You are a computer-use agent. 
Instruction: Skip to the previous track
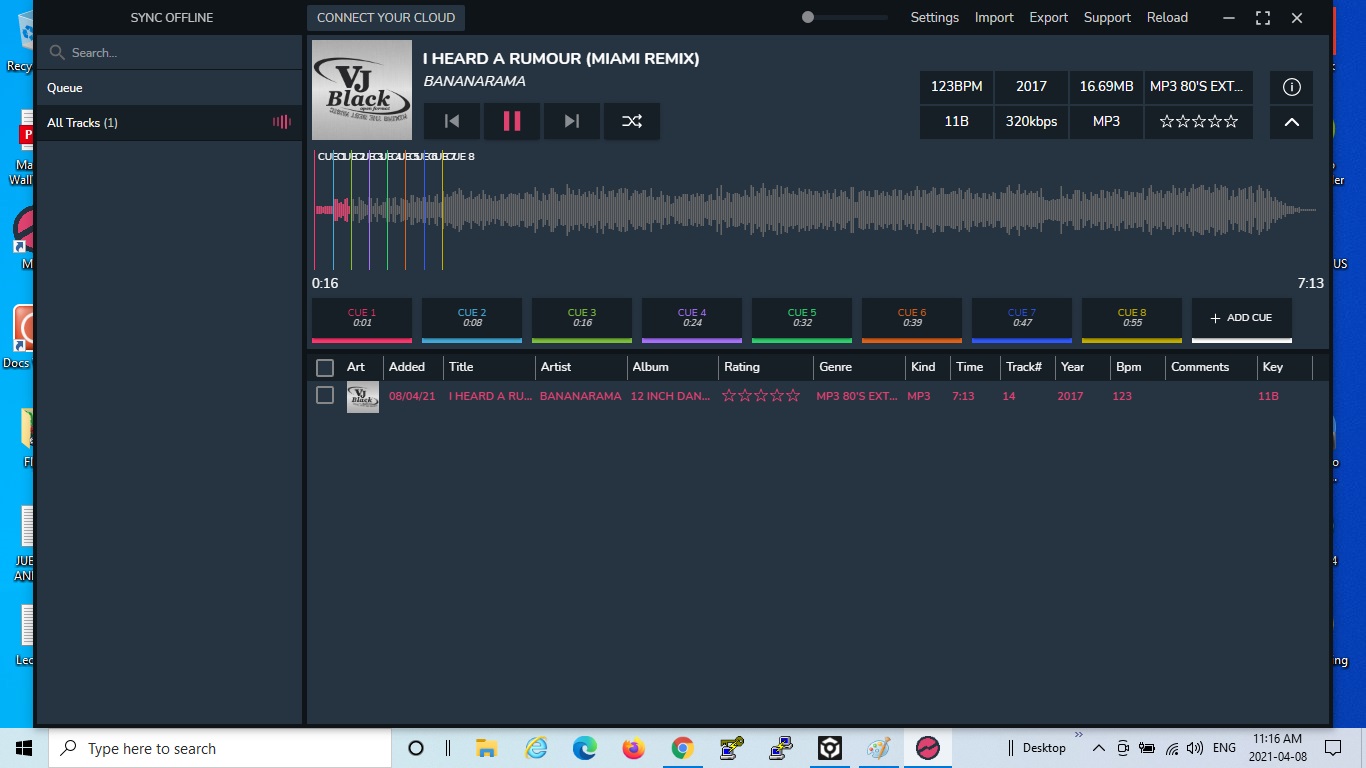click(x=452, y=121)
